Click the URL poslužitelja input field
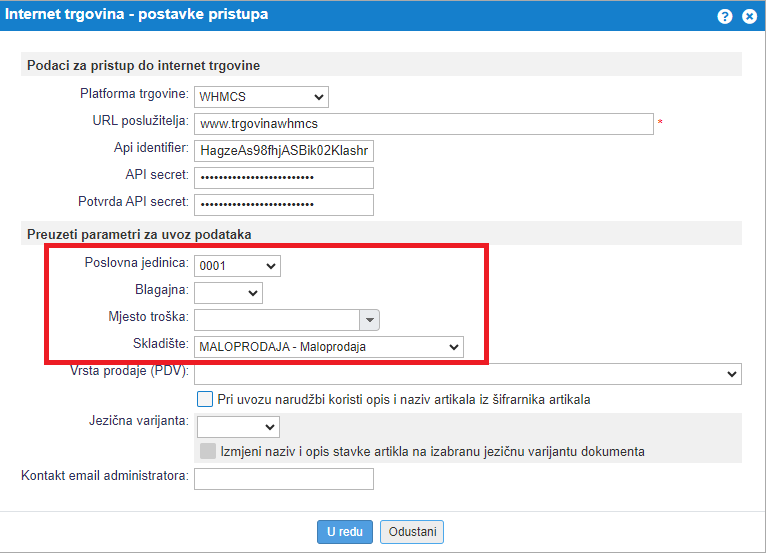The image size is (766, 553). pyautogui.click(x=423, y=123)
